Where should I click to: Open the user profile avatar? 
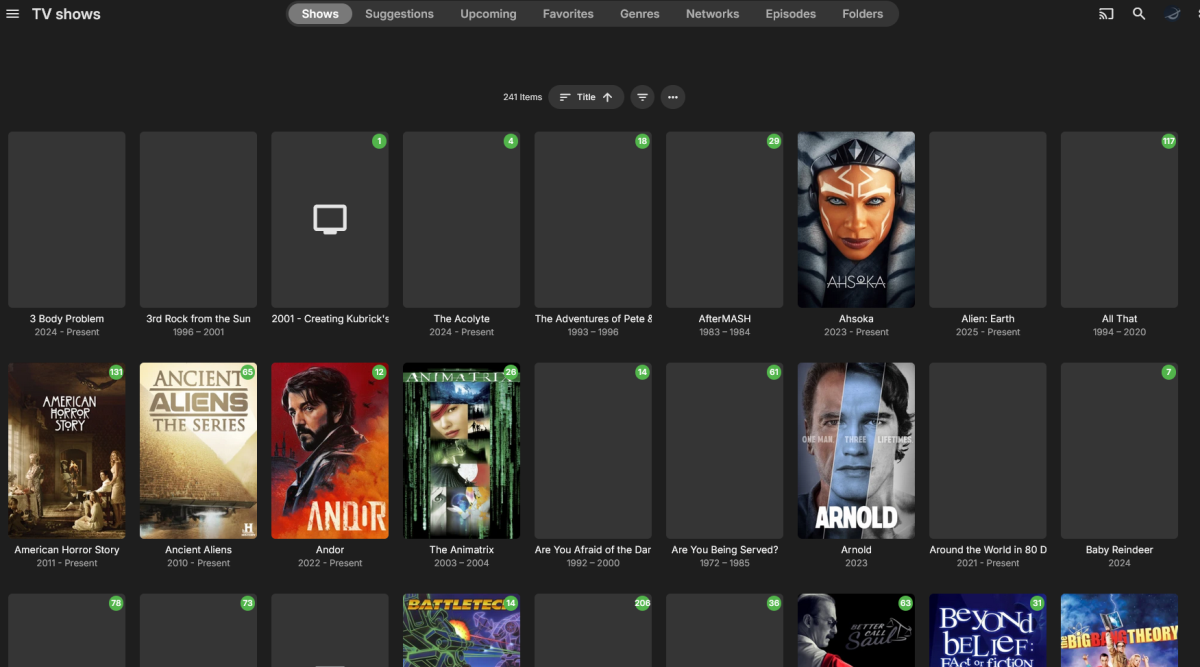(1173, 14)
